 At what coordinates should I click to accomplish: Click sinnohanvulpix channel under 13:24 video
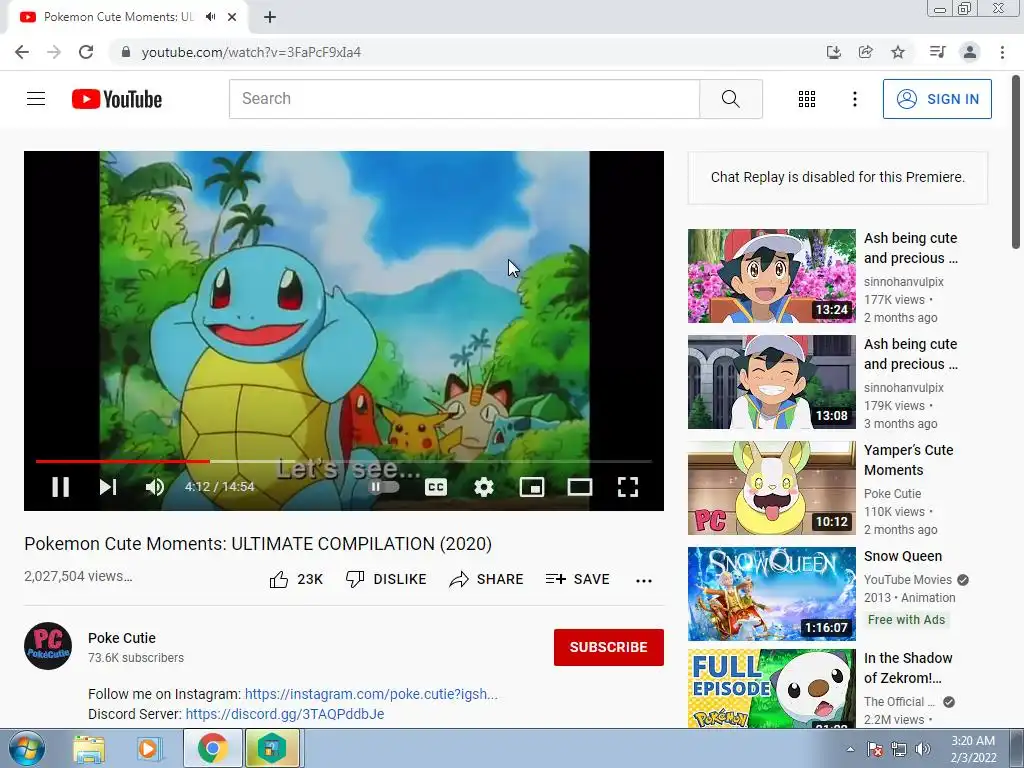pyautogui.click(x=903, y=281)
